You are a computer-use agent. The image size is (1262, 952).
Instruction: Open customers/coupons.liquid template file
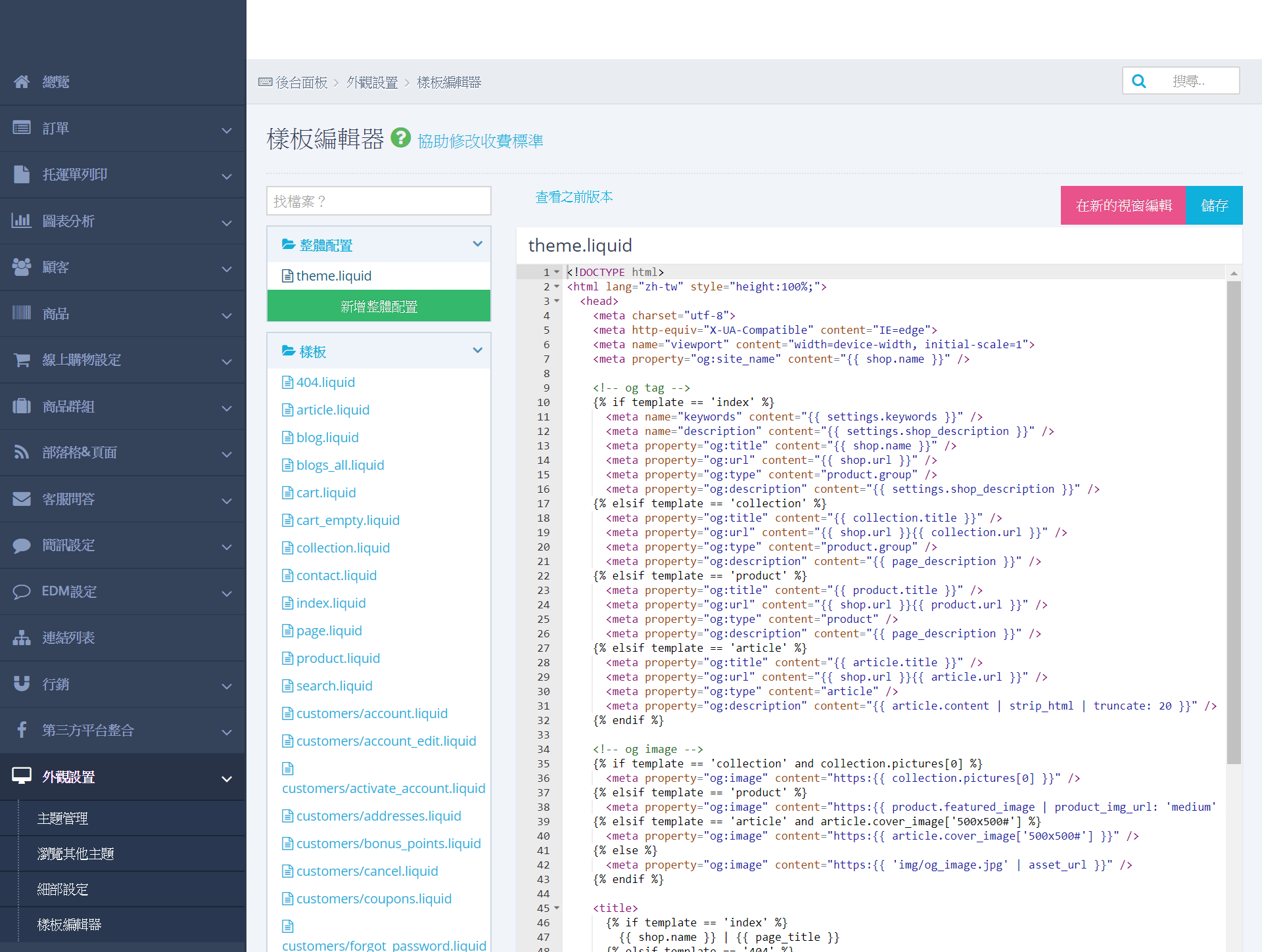[x=373, y=899]
